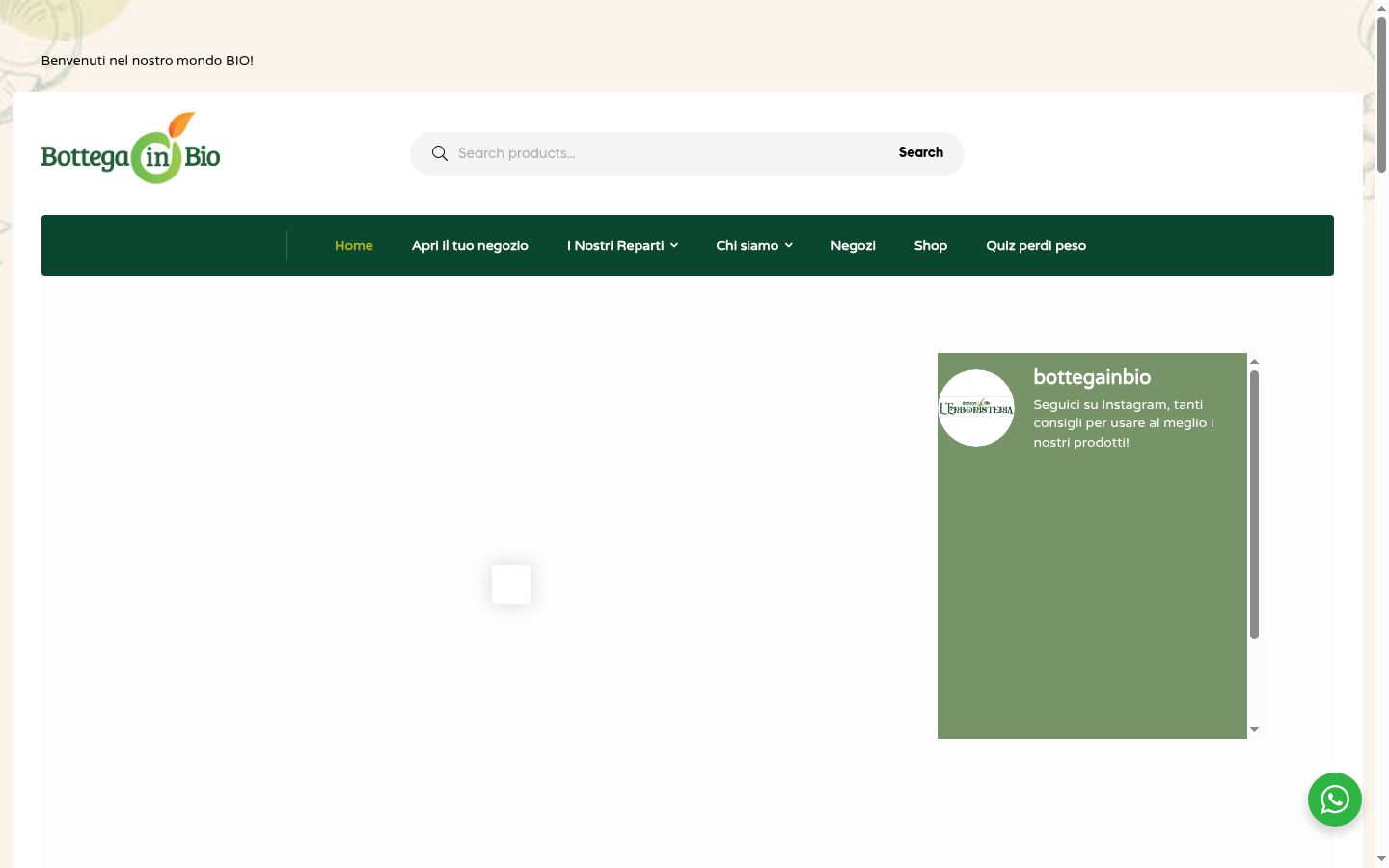Image resolution: width=1389 pixels, height=868 pixels.
Task: Open Quiz perdi peso page
Action: pyautogui.click(x=1036, y=246)
